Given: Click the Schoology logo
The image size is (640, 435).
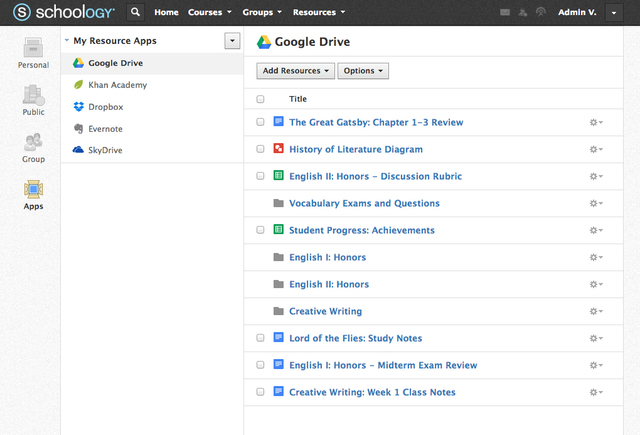Looking at the screenshot, I should point(64,12).
